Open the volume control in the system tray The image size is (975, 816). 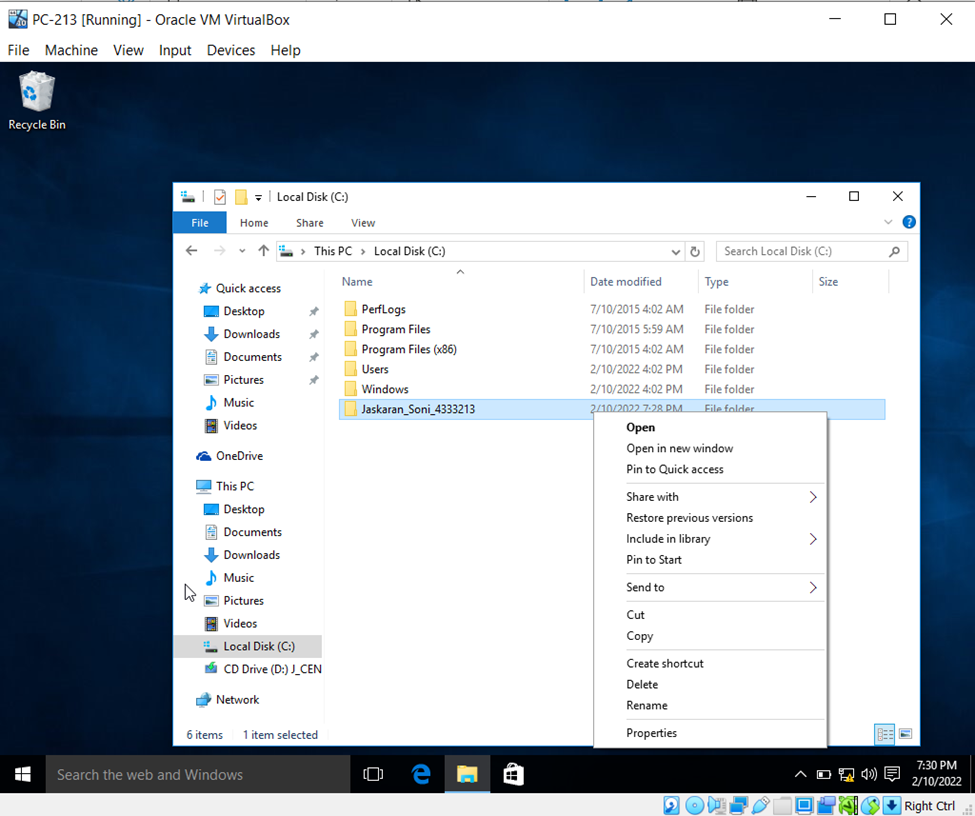pyautogui.click(x=868, y=774)
